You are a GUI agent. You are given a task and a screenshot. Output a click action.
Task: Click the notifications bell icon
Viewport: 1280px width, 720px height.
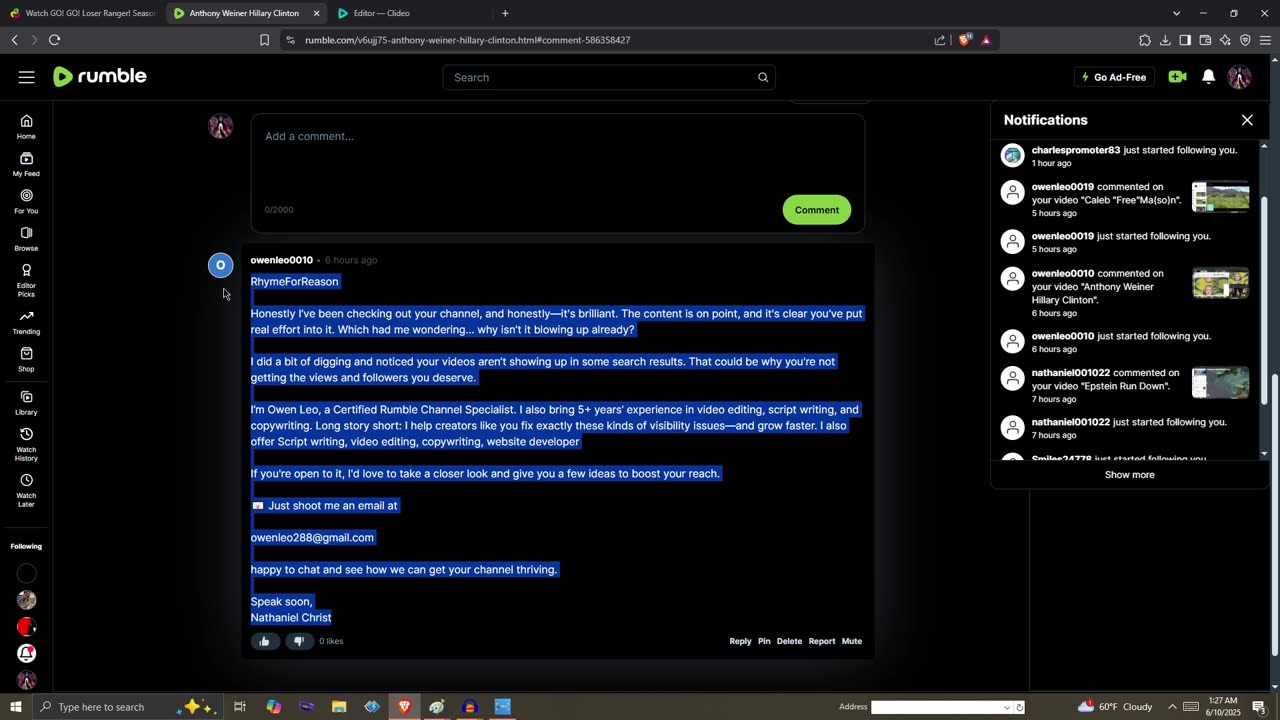coord(1208,77)
